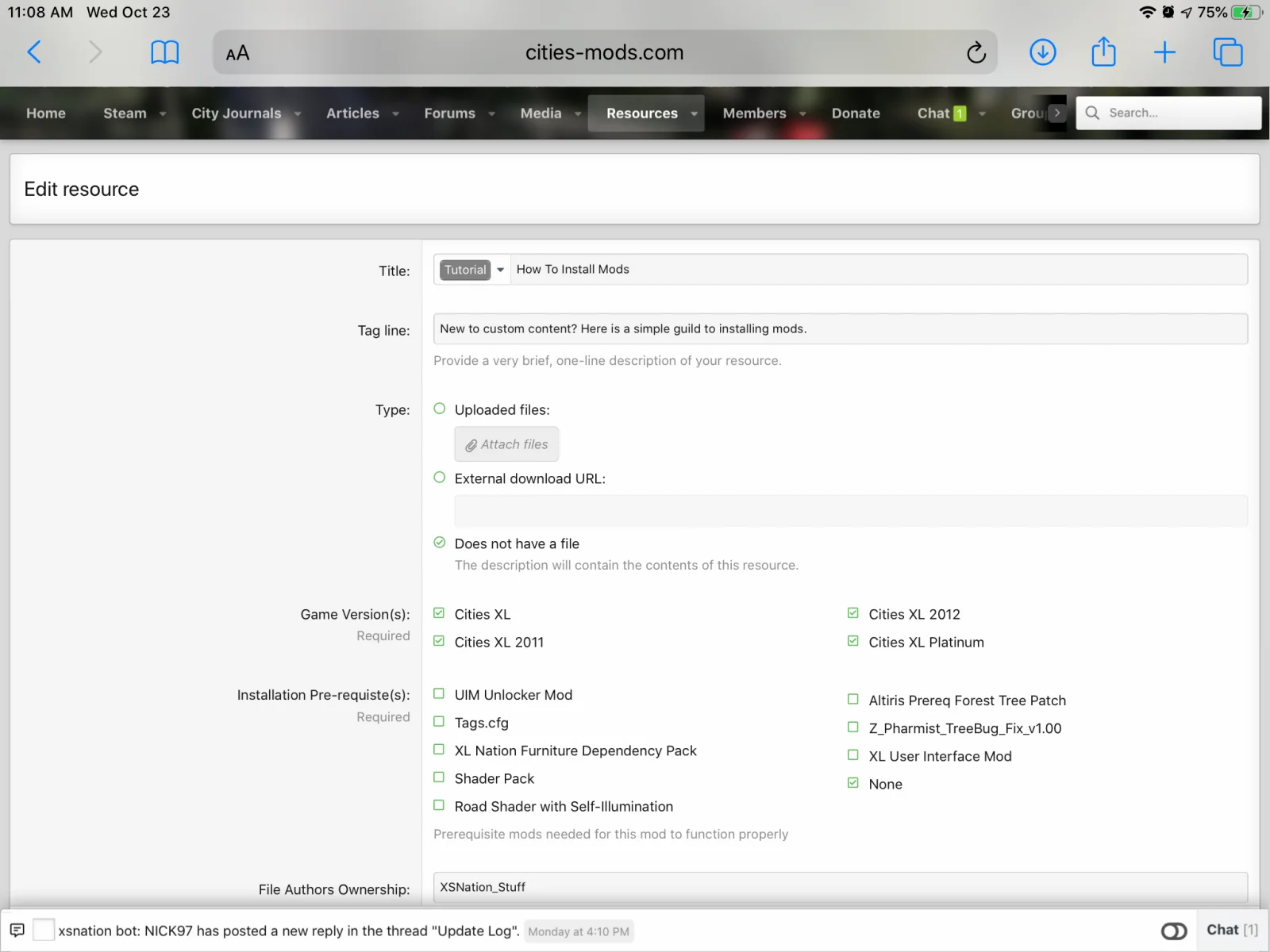The height and width of the screenshot is (952, 1270).
Task: Toggle the chat bar switch icon
Action: (1174, 931)
